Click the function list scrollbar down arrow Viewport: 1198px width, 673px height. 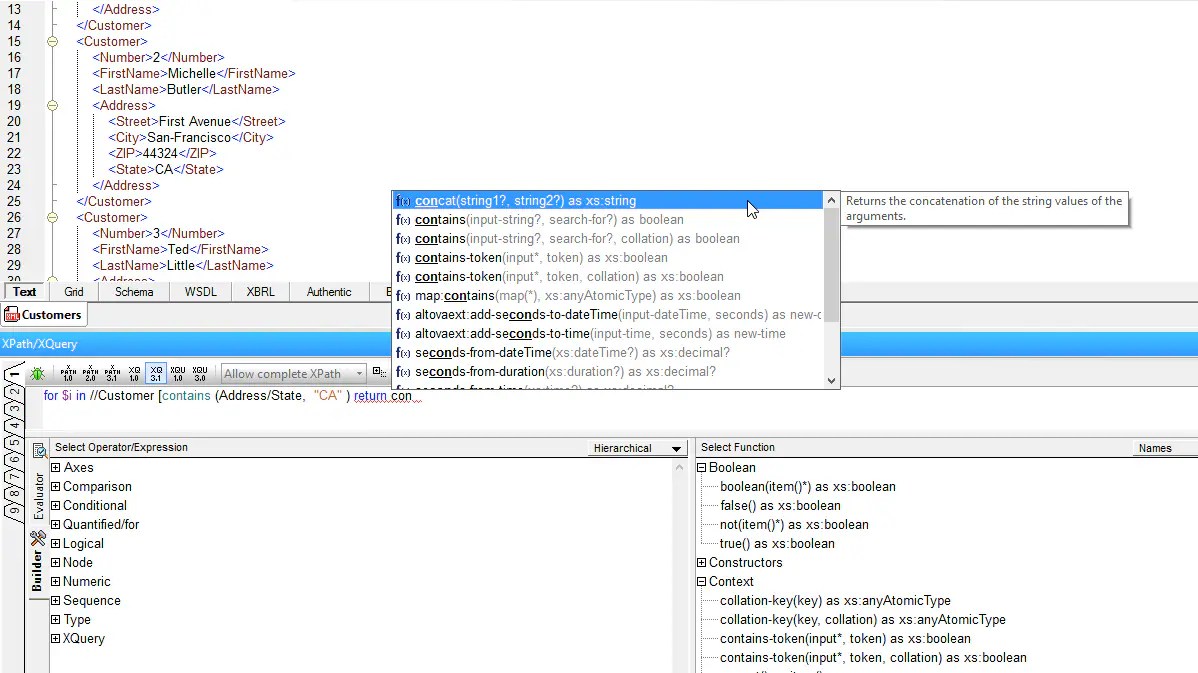tap(831, 380)
